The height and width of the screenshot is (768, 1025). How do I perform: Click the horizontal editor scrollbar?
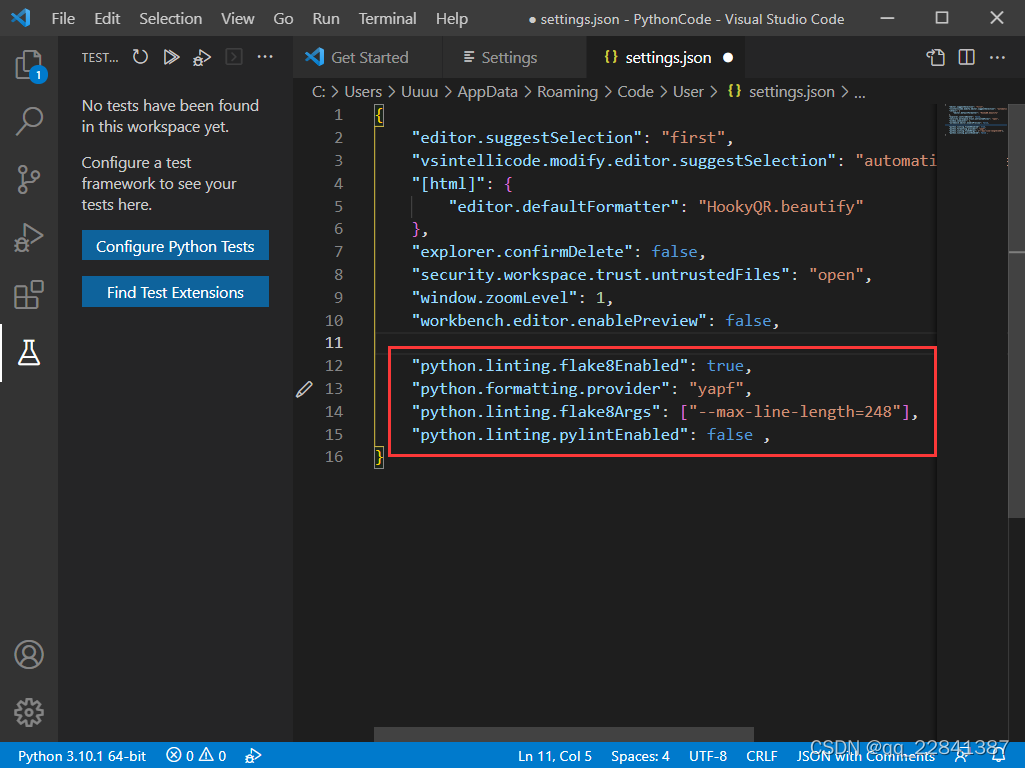pos(563,733)
